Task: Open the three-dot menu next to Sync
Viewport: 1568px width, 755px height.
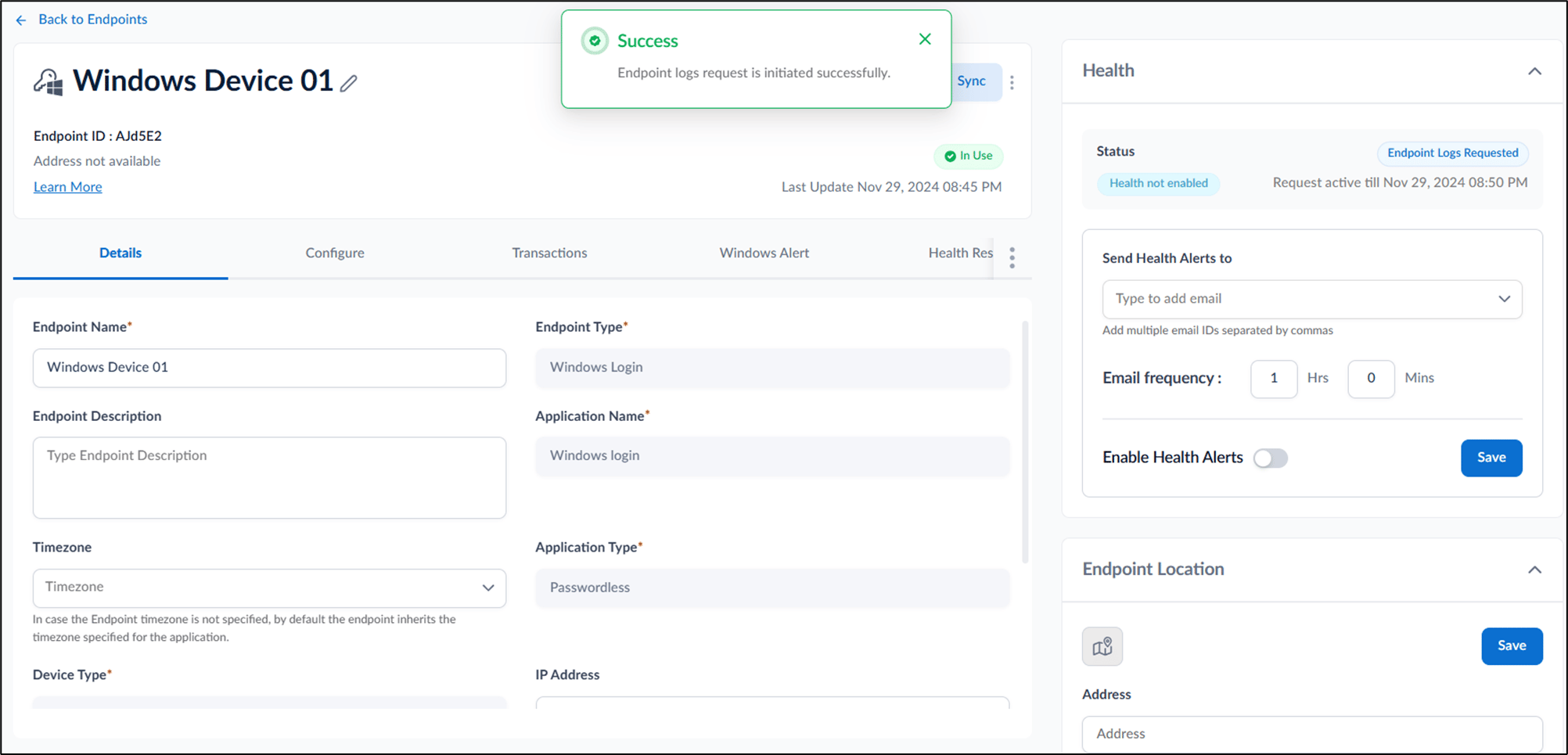Action: point(1012,82)
